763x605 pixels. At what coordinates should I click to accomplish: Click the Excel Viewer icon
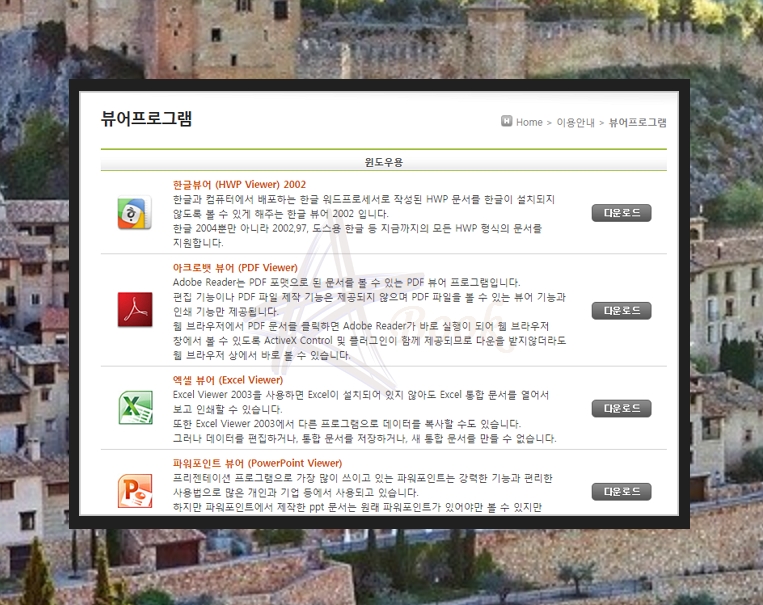coord(135,407)
